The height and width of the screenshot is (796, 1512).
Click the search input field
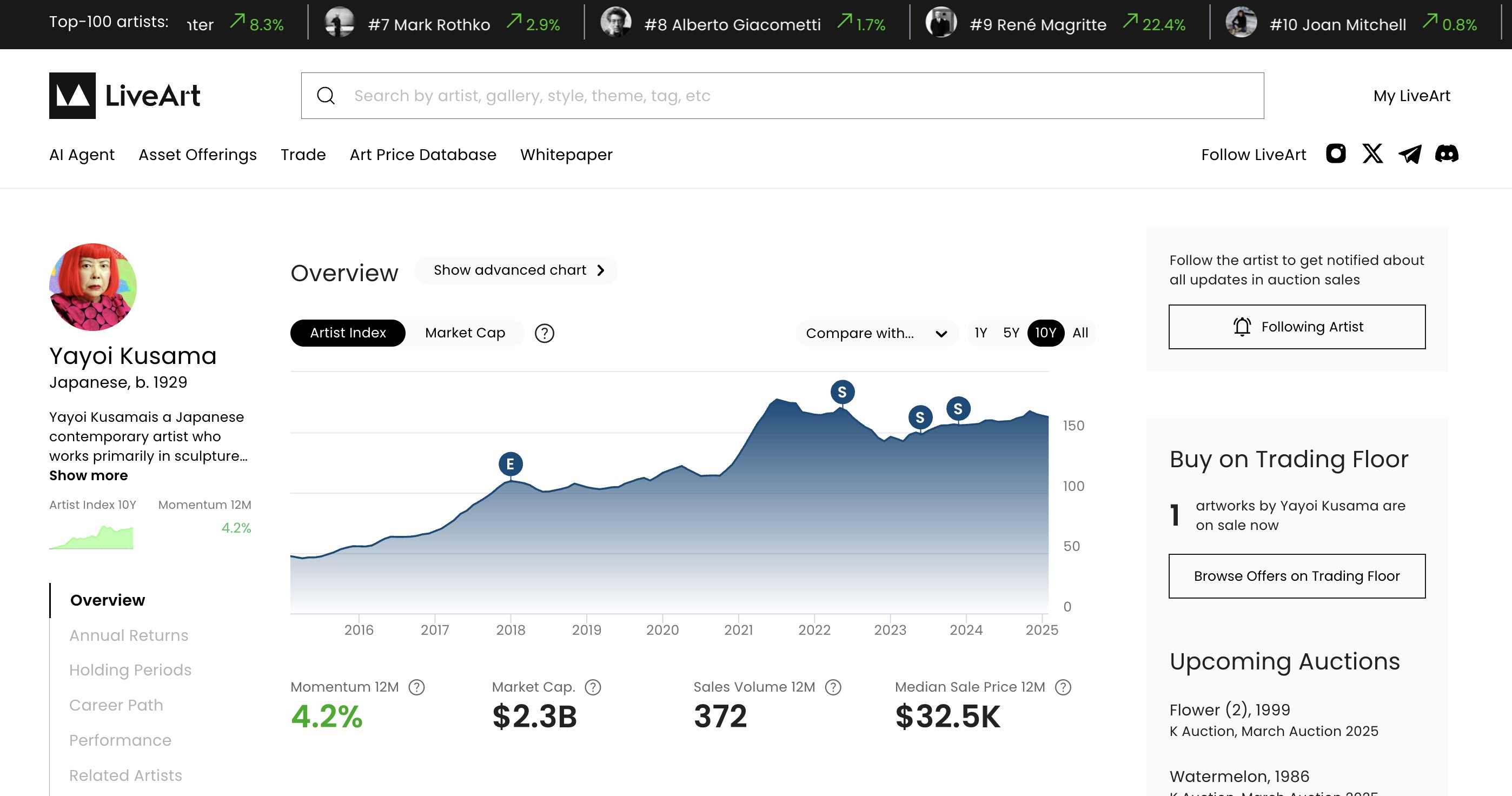[x=782, y=96]
